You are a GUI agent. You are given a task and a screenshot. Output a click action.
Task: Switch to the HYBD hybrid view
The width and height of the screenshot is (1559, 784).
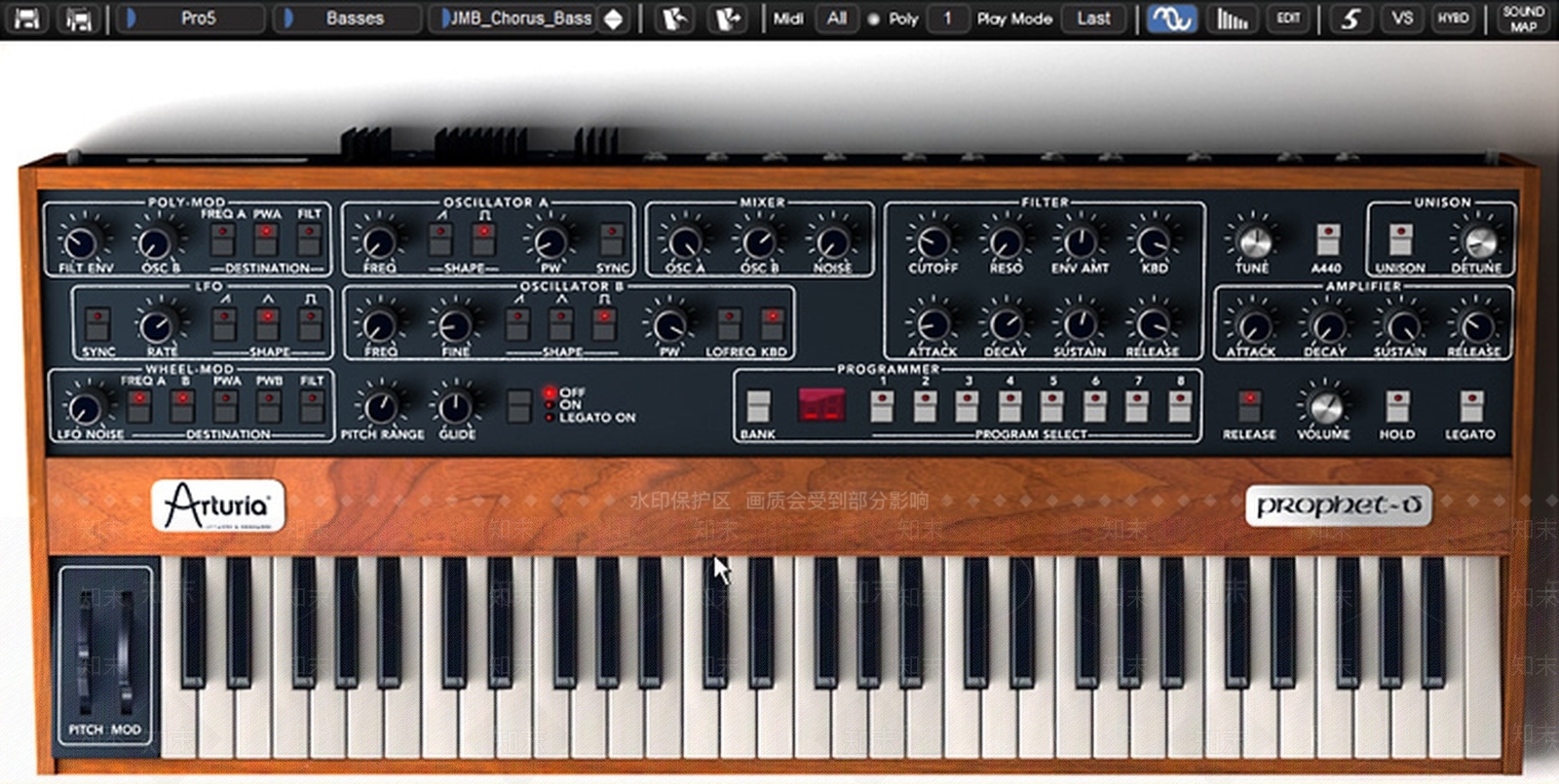(1453, 19)
